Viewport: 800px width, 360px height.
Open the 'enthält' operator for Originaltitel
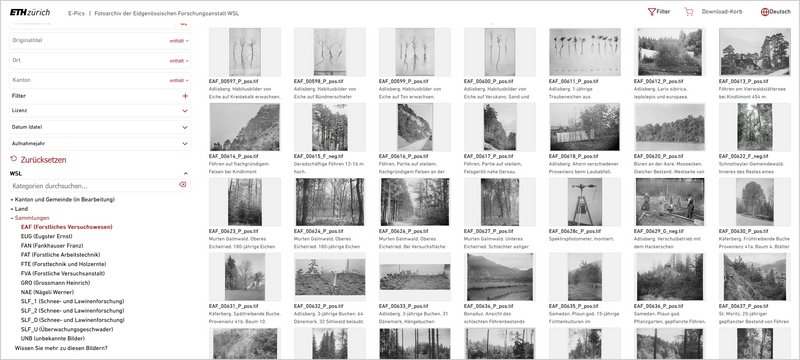coord(179,41)
